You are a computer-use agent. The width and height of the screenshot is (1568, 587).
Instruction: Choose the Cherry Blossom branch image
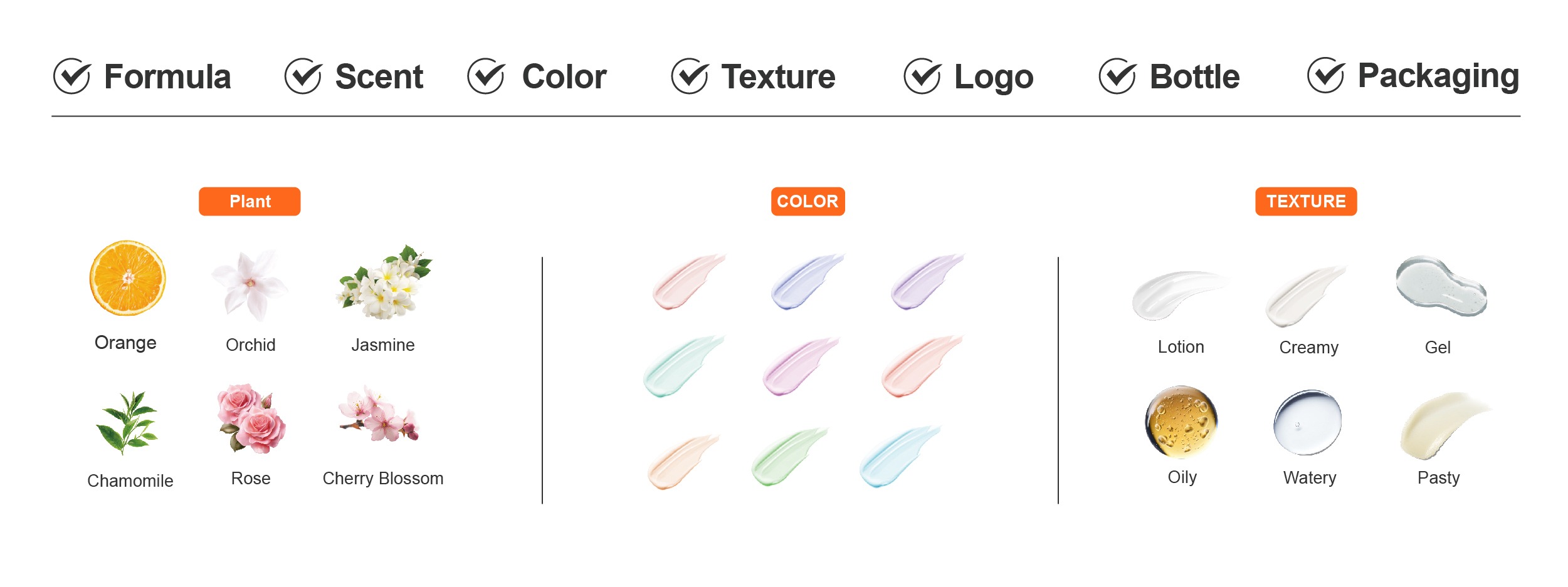pyautogui.click(x=379, y=414)
